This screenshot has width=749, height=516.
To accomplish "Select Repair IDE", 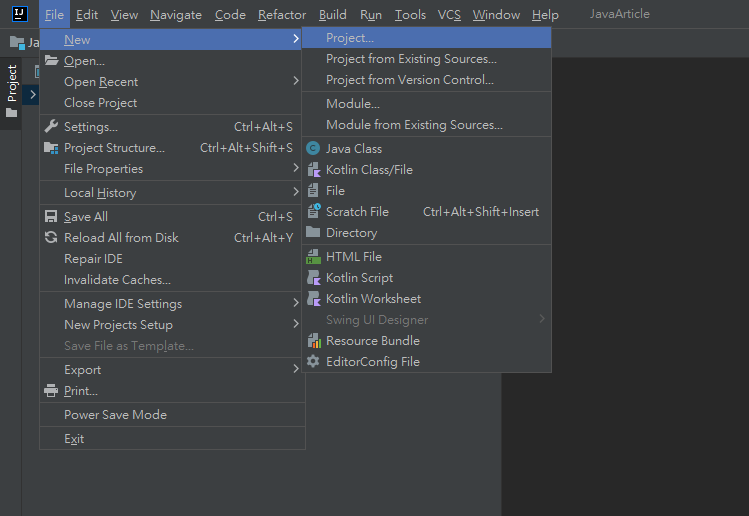I will point(172,258).
